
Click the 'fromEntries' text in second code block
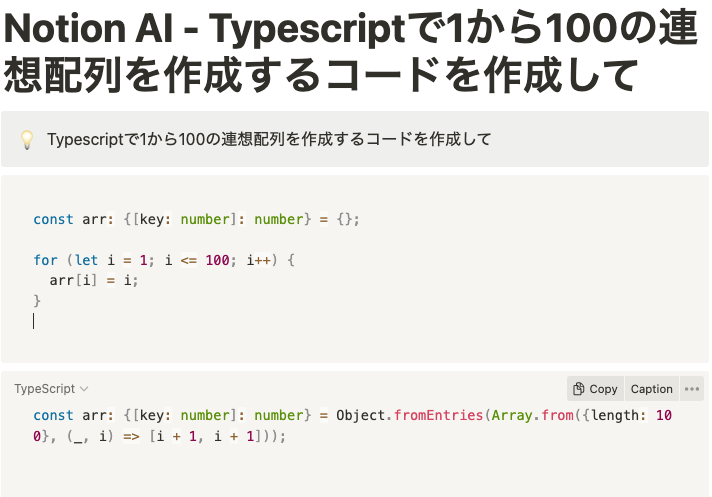438,415
